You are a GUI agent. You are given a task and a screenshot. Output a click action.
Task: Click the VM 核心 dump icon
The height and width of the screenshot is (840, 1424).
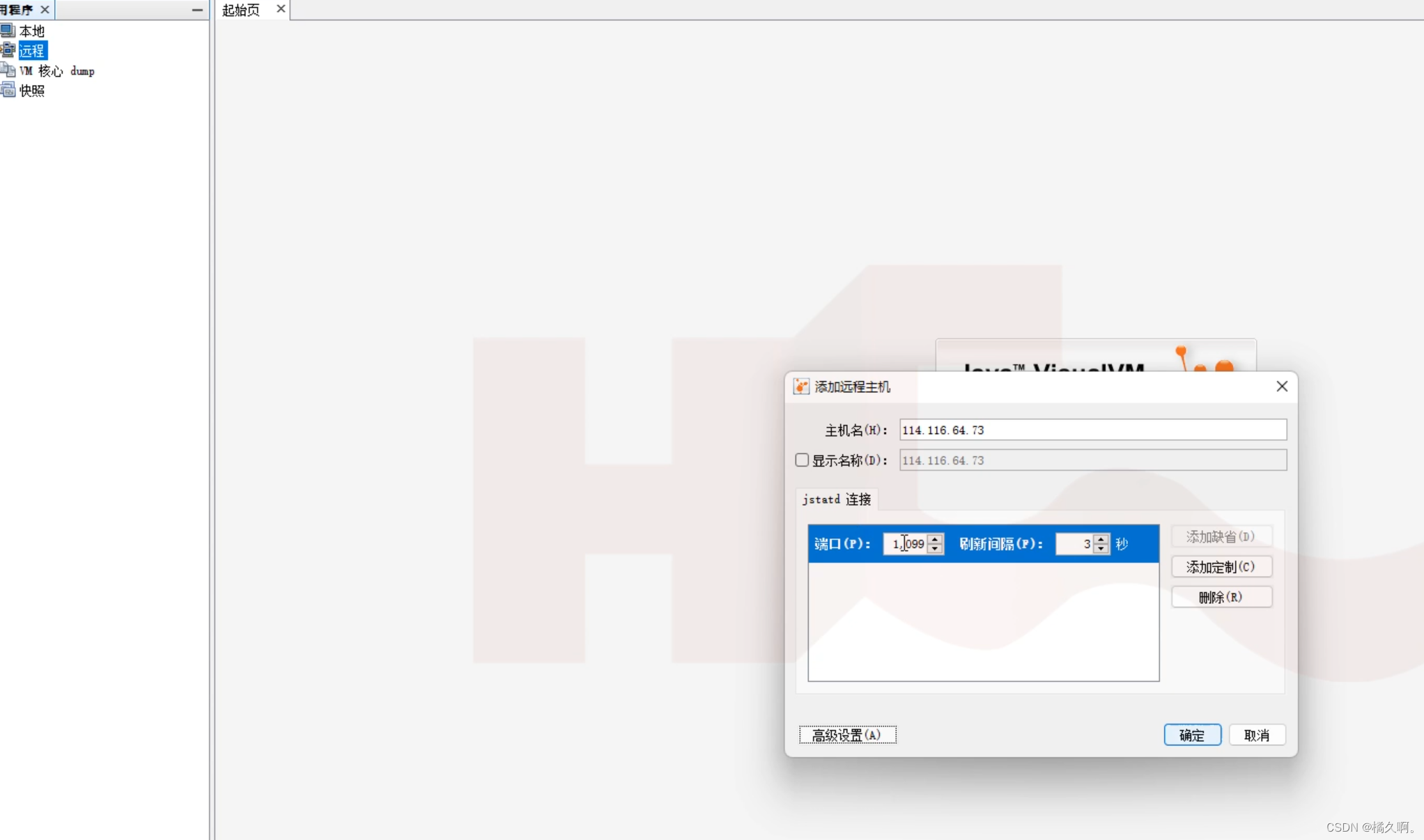point(8,70)
